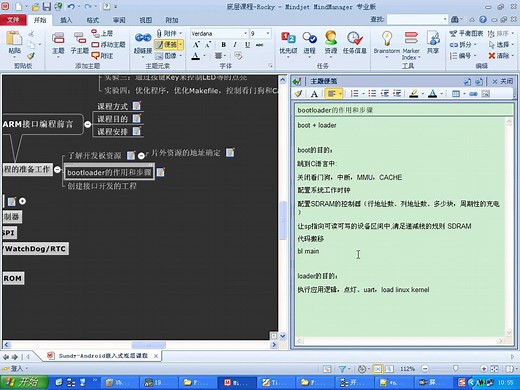Image resolution: width=520 pixels, height=390 pixels.
Task: Collapse the 了解开发板资源 branch
Action: 141,156
